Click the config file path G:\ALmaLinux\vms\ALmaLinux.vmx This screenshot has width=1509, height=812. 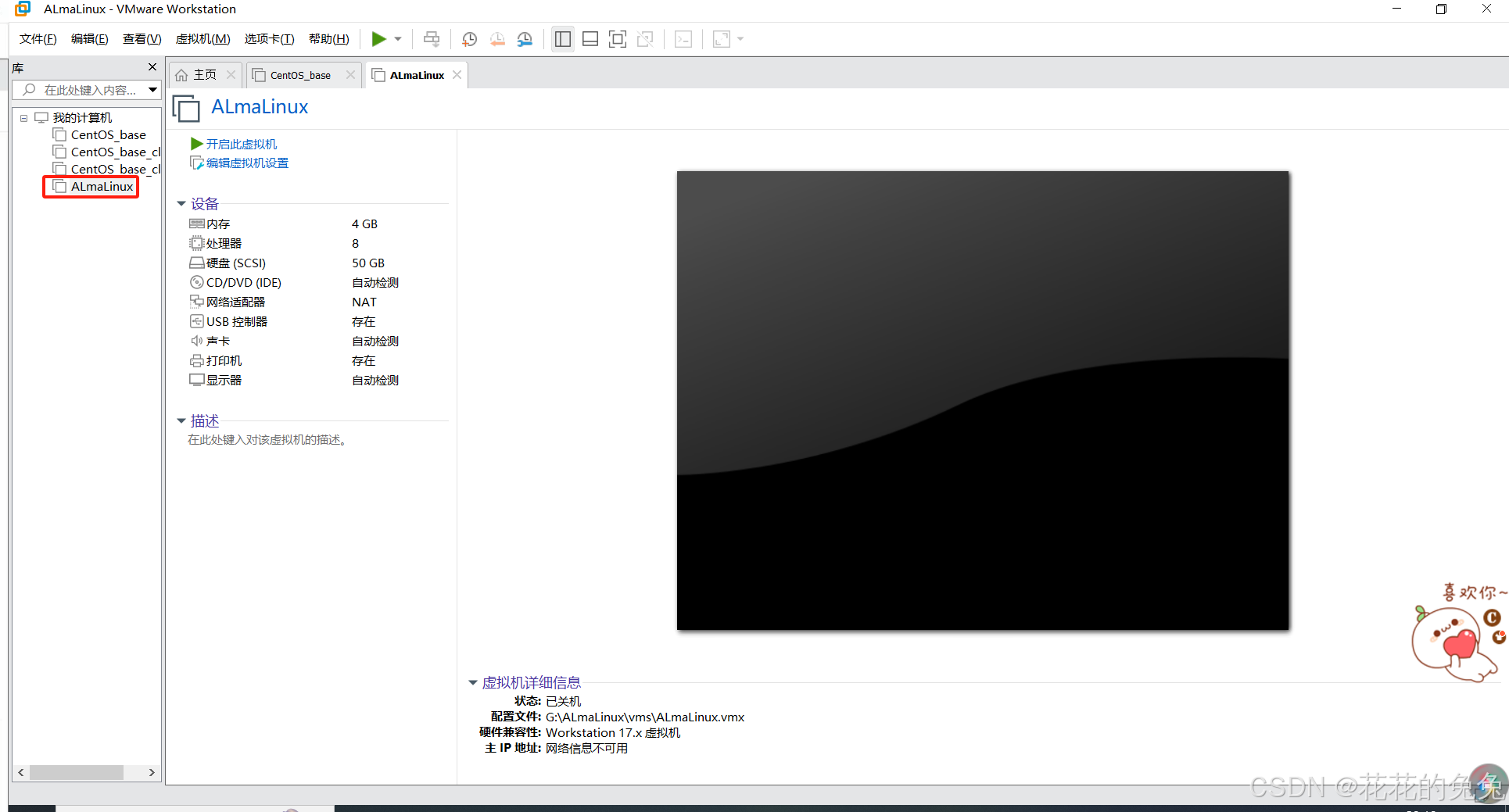[645, 717]
